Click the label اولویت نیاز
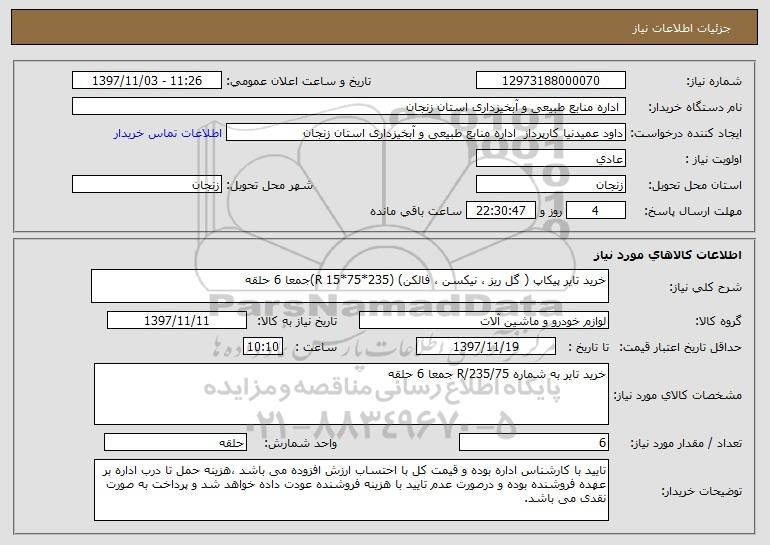This screenshot has height=545, width=770. pyautogui.click(x=714, y=159)
